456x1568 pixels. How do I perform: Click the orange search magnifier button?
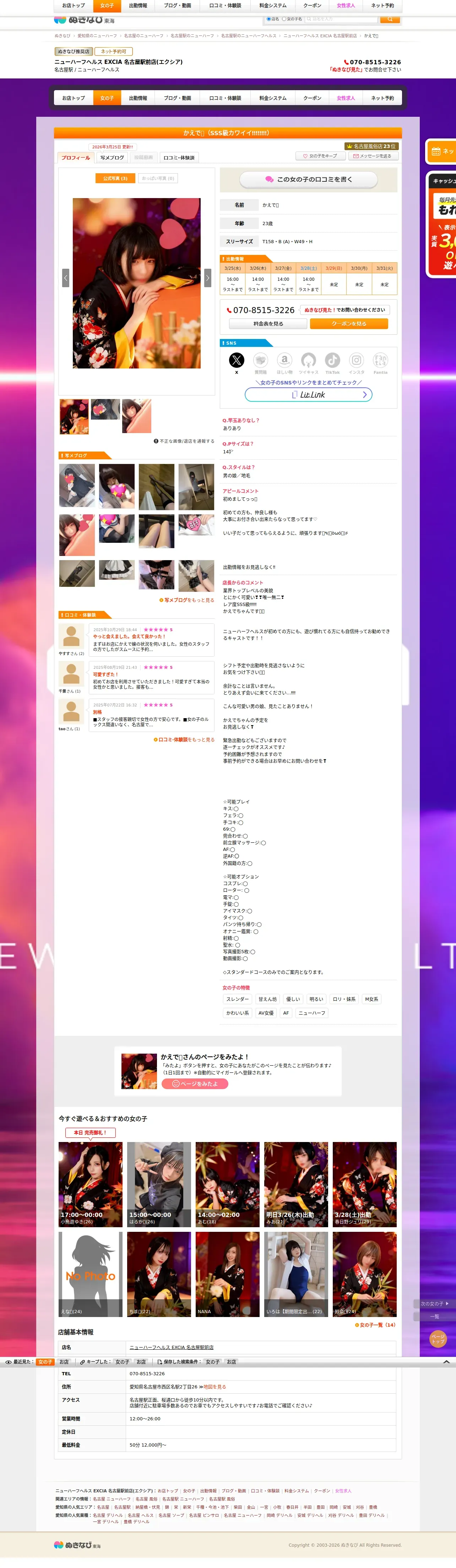click(390, 19)
